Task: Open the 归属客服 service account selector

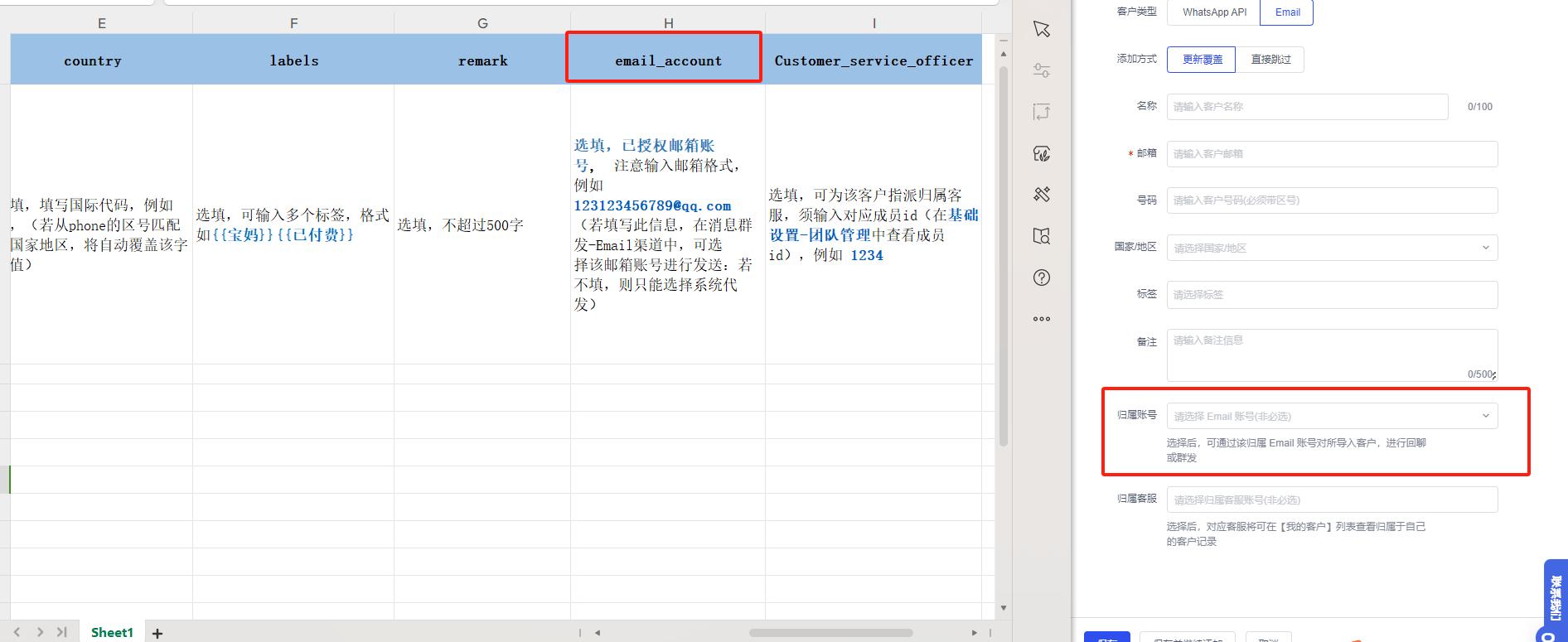Action: click(1332, 500)
